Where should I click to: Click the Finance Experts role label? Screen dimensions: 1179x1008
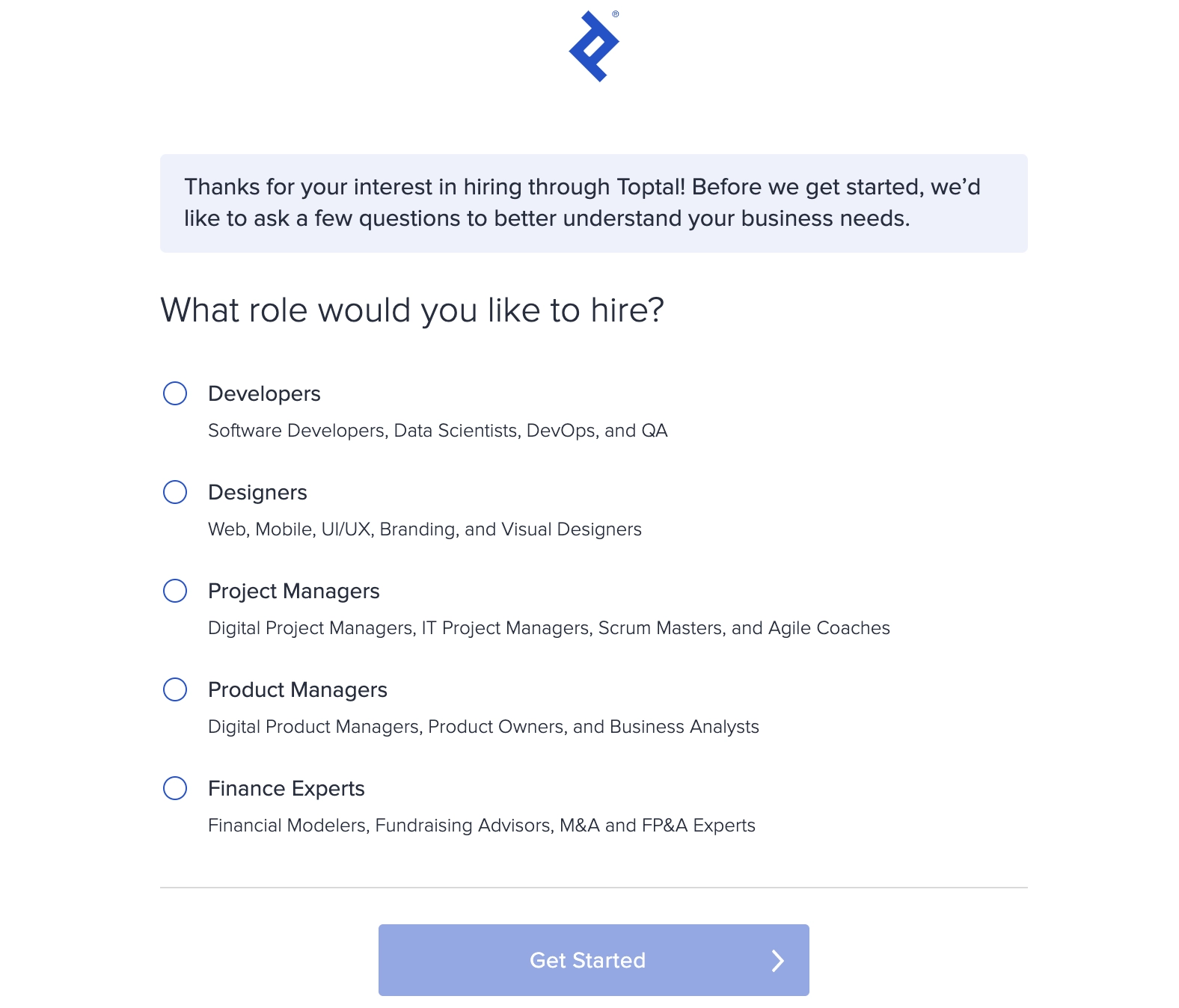pyautogui.click(x=286, y=788)
